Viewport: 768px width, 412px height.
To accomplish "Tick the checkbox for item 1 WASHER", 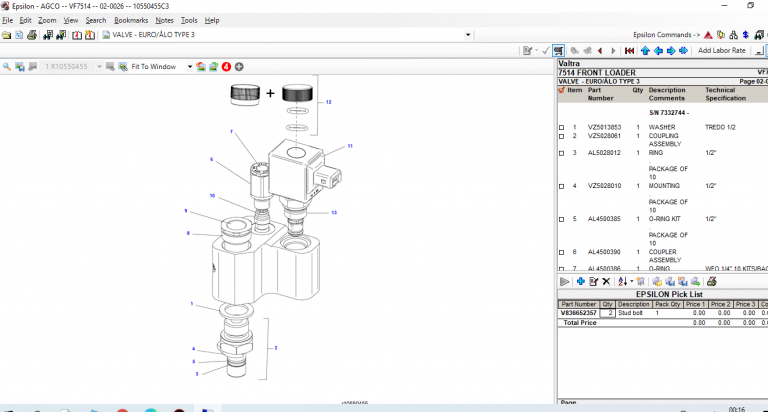I will point(561,128).
